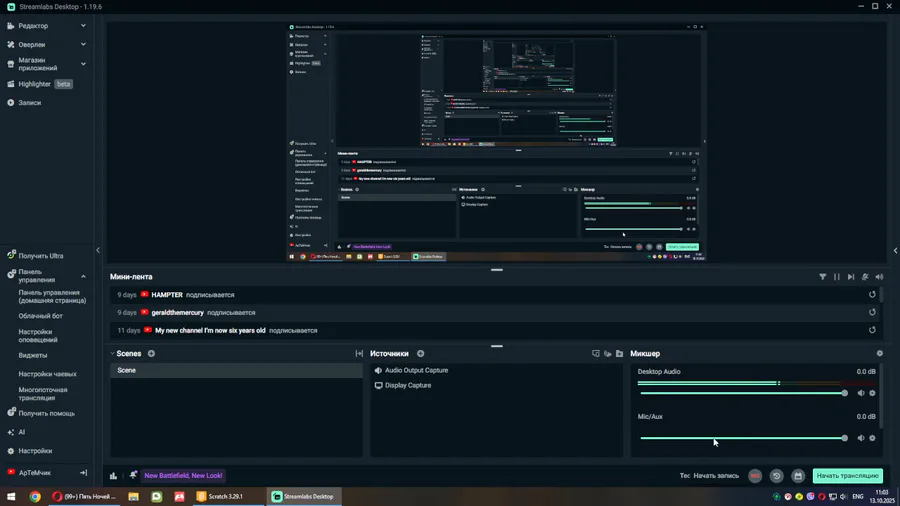This screenshot has width=900, height=506.
Task: Open the Записи section
Action: tap(24, 103)
